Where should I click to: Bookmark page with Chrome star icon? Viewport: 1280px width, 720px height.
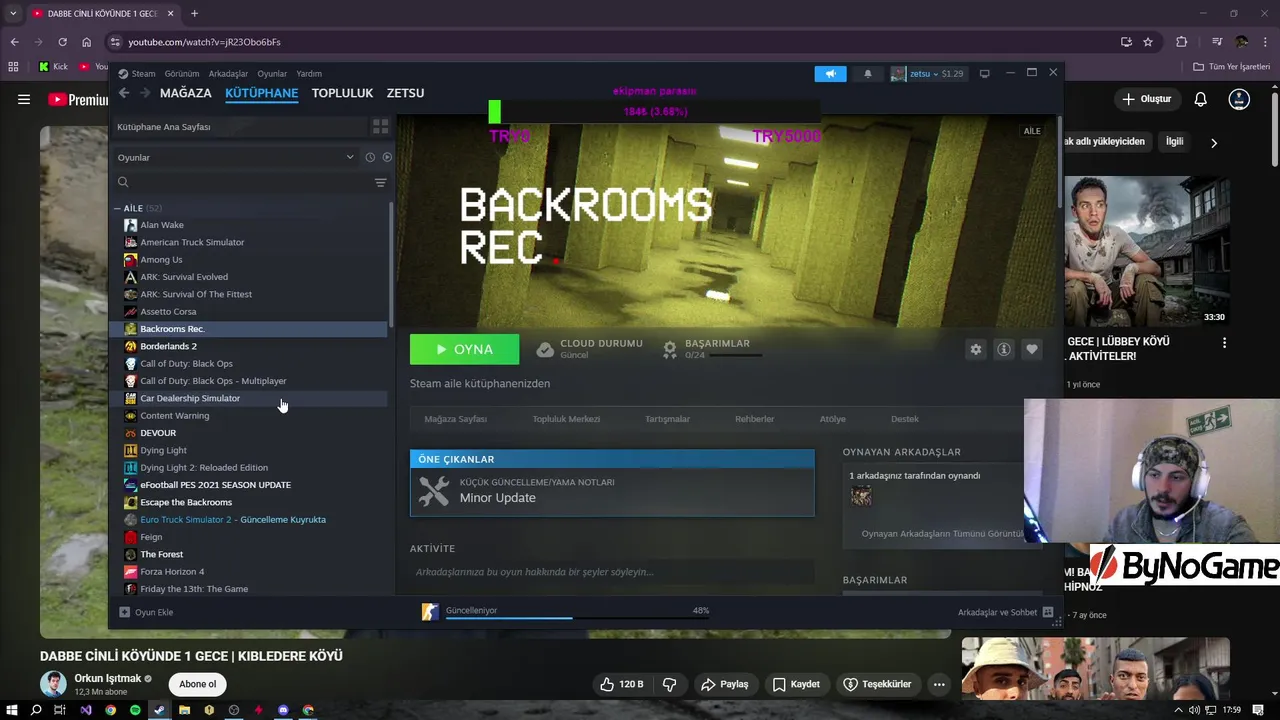coord(1148,42)
